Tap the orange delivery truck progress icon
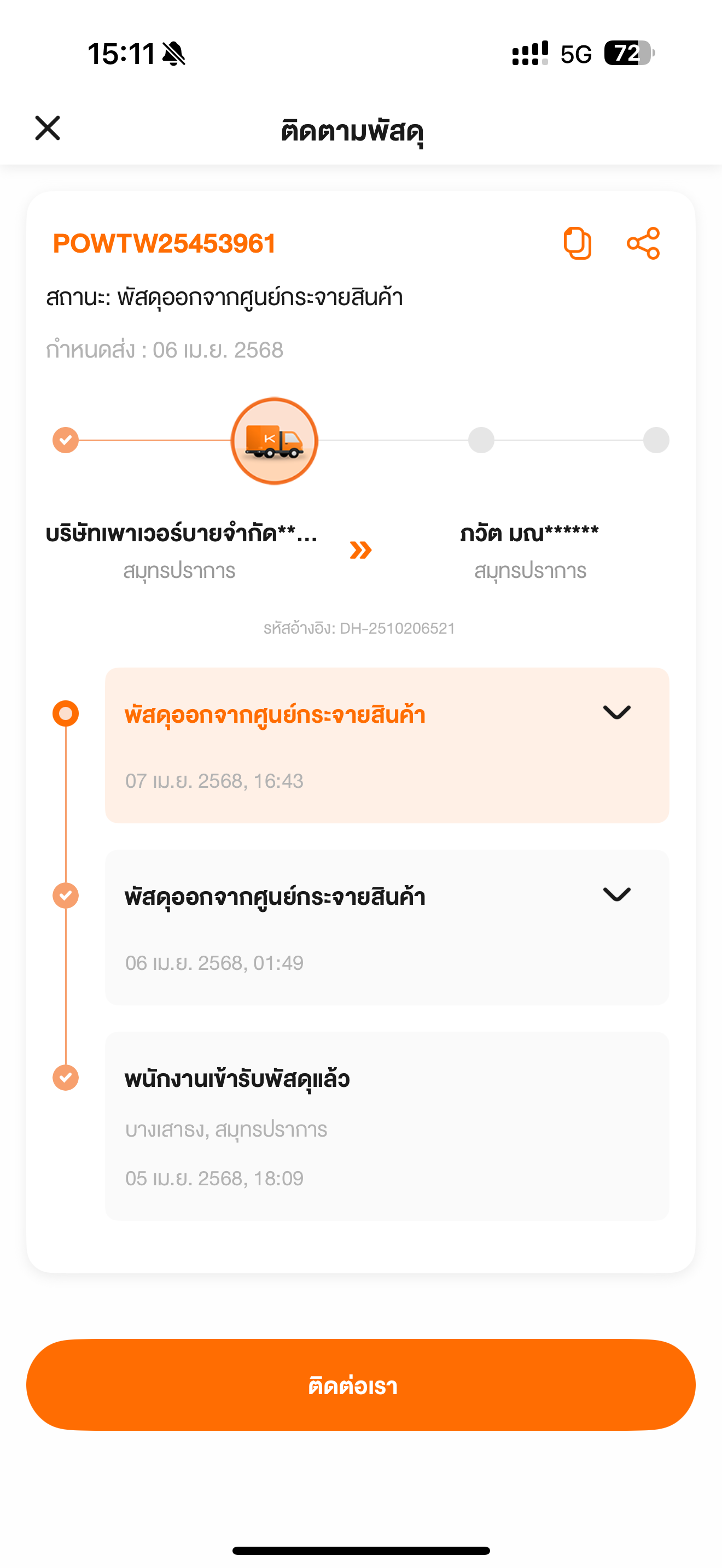The width and height of the screenshot is (722, 1568). (x=275, y=441)
